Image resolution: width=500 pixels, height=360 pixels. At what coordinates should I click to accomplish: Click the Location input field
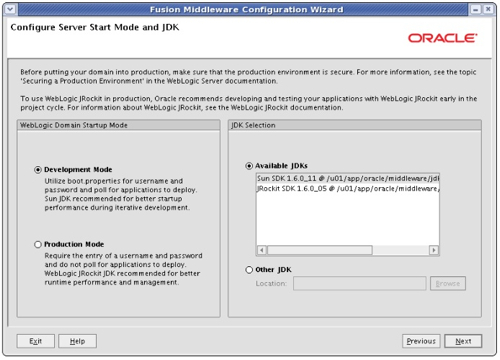tap(360, 284)
